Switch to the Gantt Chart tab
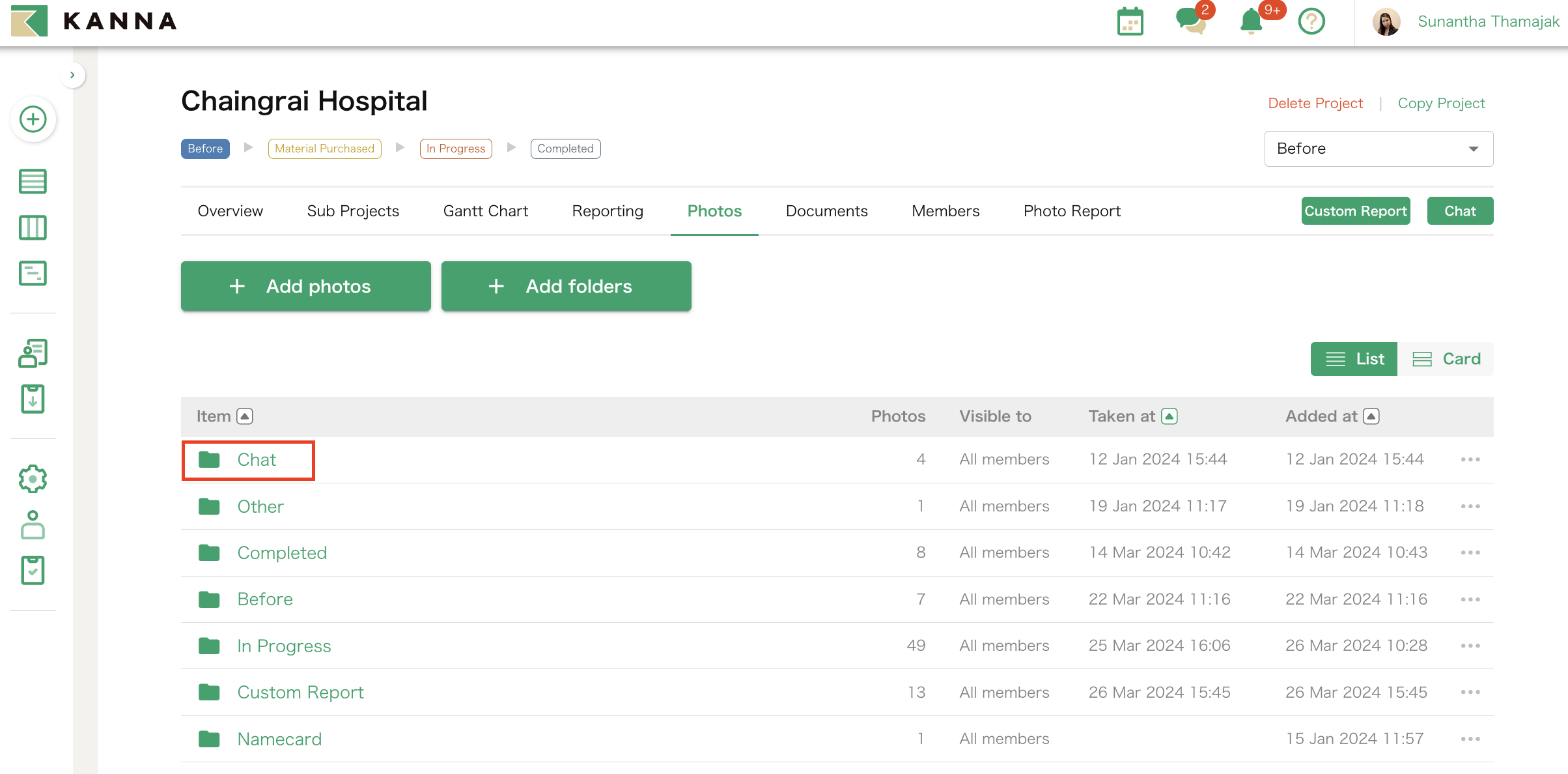This screenshot has height=774, width=1568. pos(485,211)
